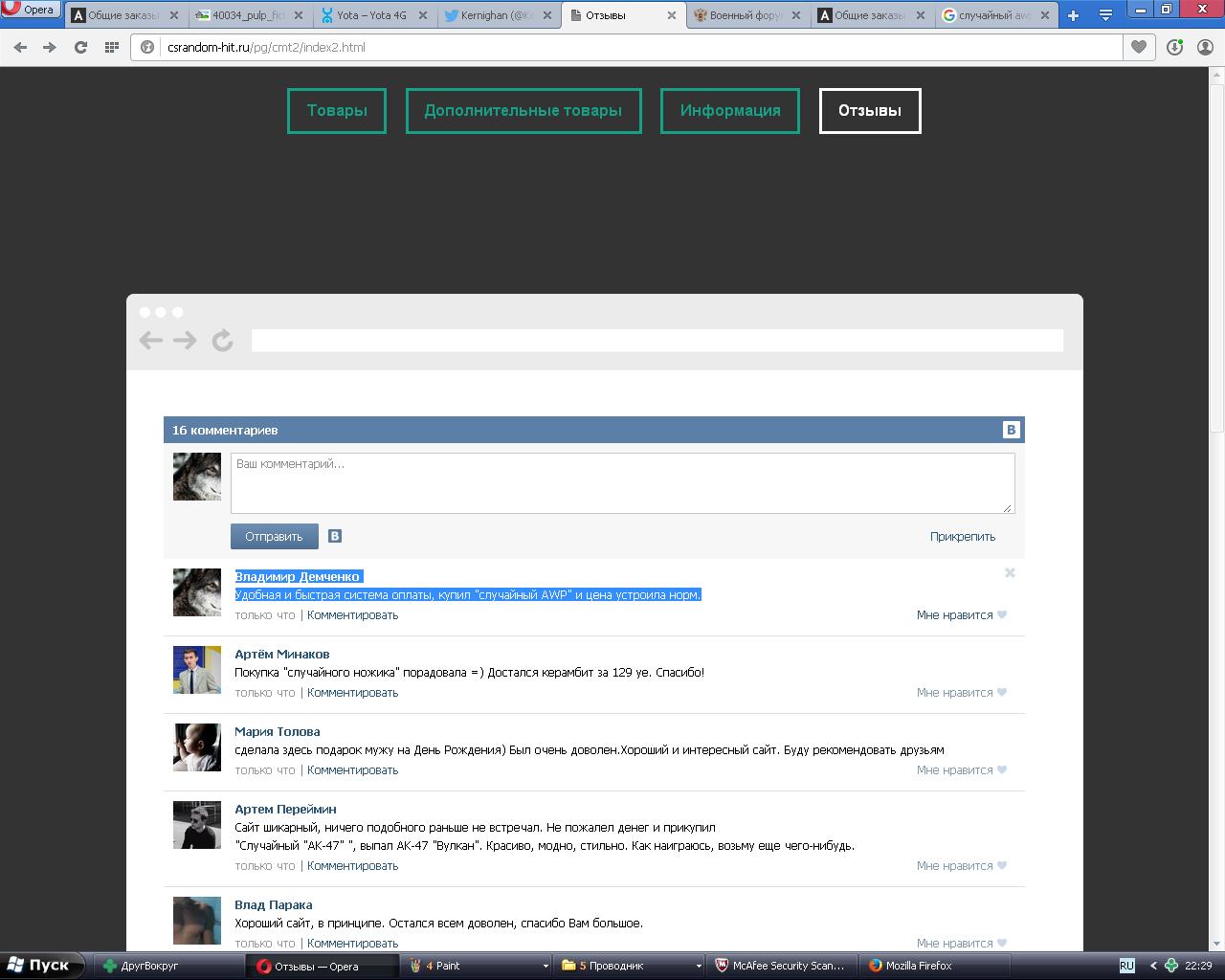The height and width of the screenshot is (980, 1225).
Task: Click the Прикрепить attachment link
Action: coord(963,537)
